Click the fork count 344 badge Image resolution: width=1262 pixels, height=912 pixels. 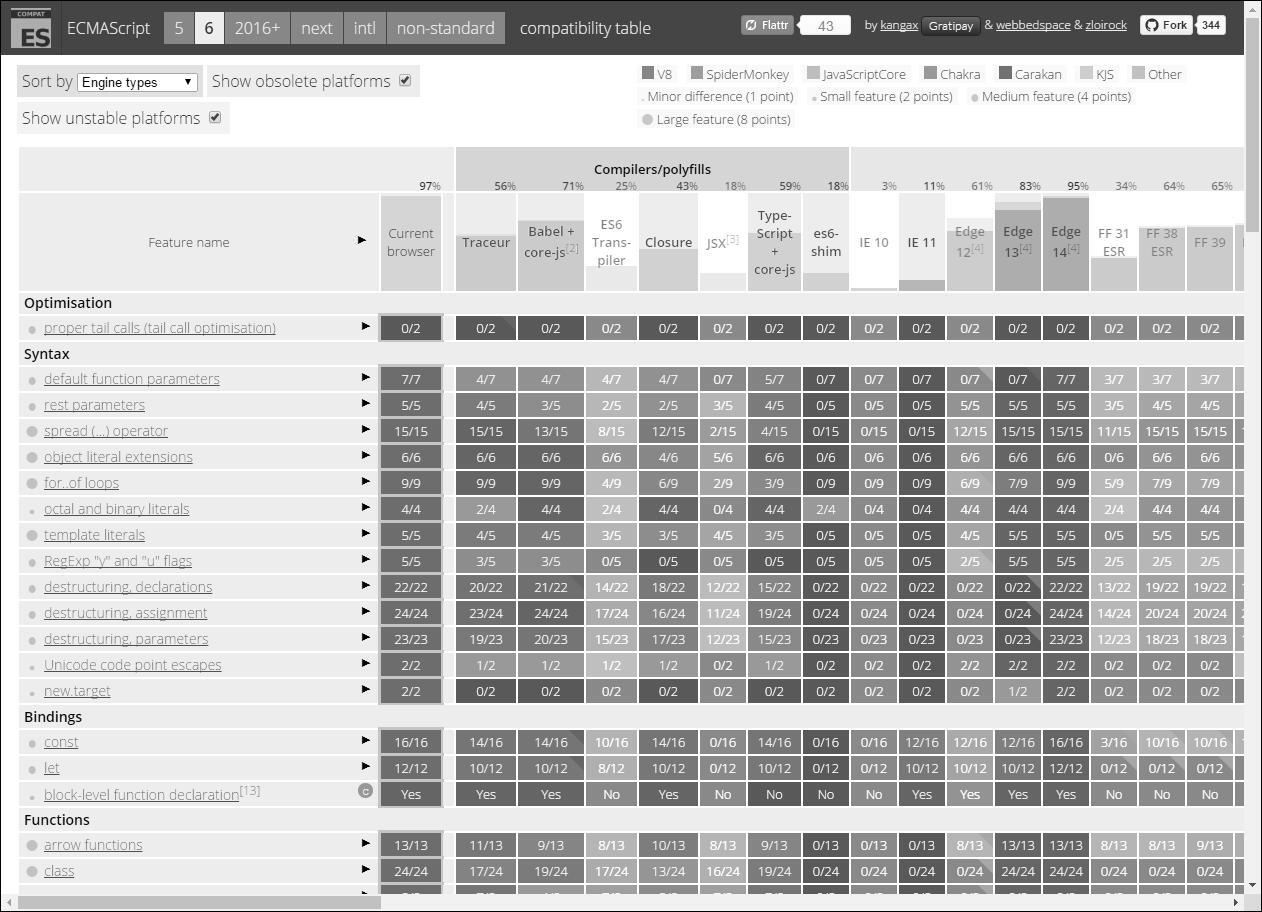pos(1210,25)
